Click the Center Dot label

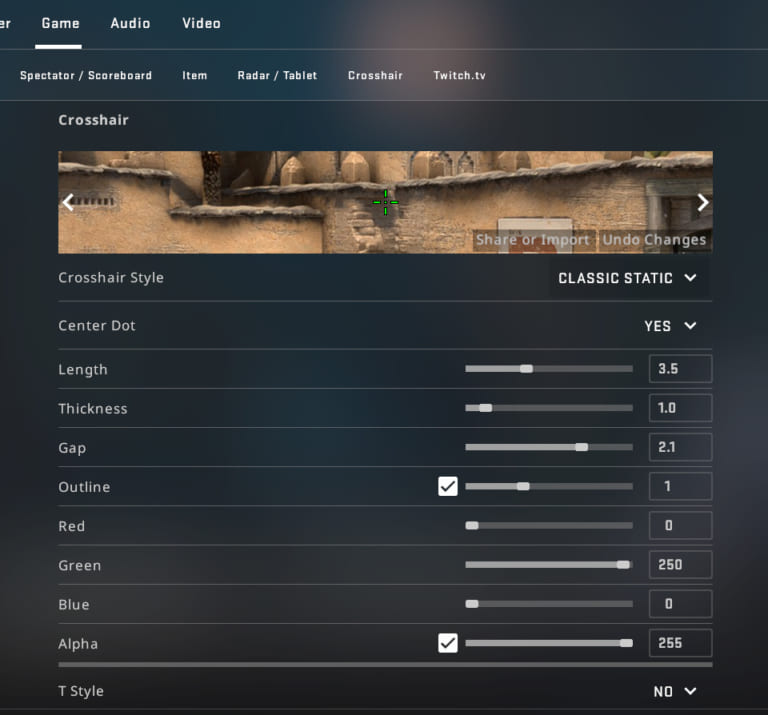pyautogui.click(x=97, y=326)
